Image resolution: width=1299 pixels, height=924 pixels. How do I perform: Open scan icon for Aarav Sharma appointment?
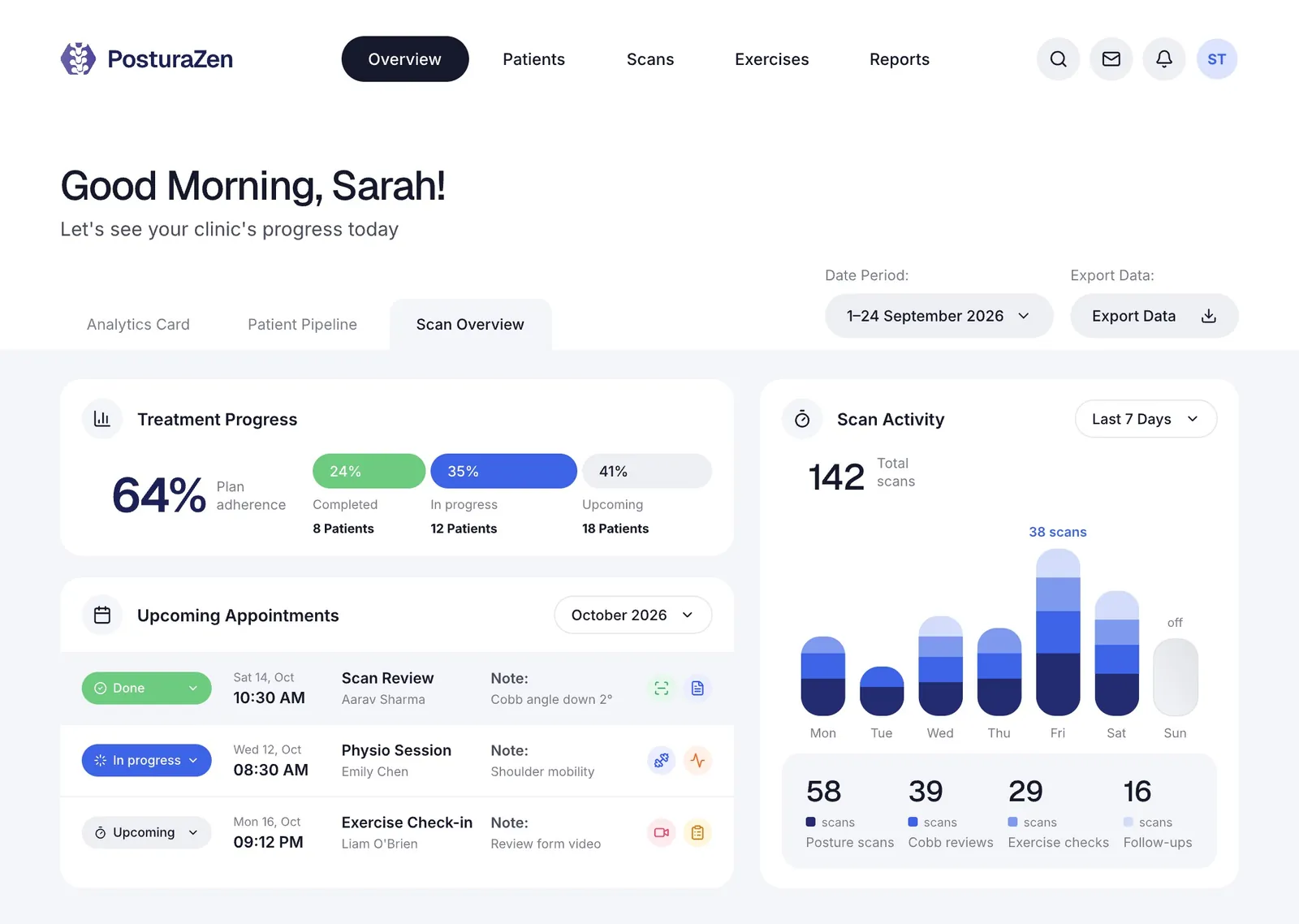tap(662, 688)
